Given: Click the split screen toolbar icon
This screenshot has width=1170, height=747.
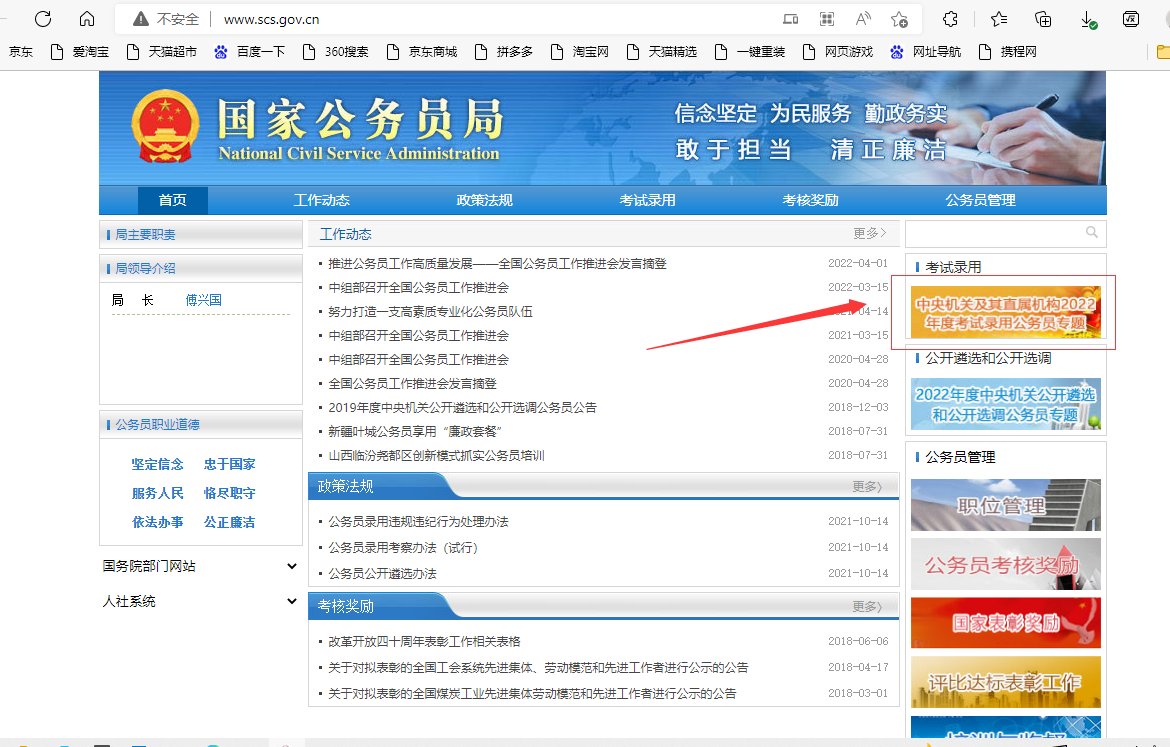Looking at the screenshot, I should point(790,18).
